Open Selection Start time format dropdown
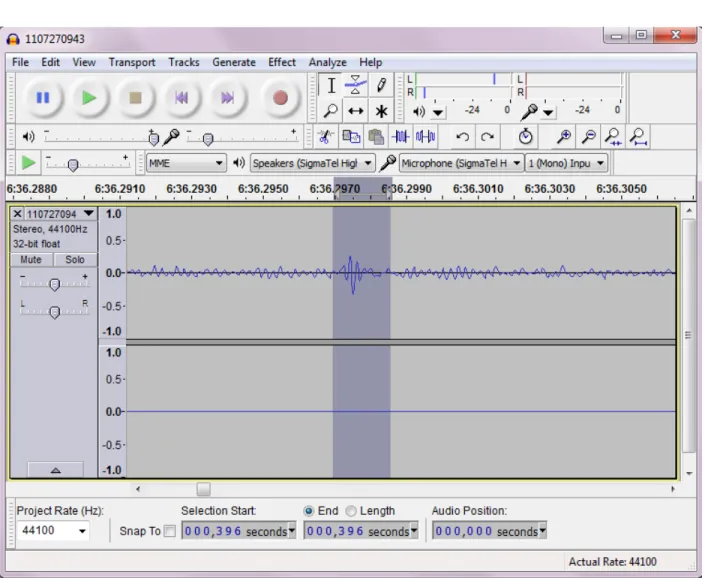Image resolution: width=705 pixels, height=578 pixels. [x=292, y=531]
